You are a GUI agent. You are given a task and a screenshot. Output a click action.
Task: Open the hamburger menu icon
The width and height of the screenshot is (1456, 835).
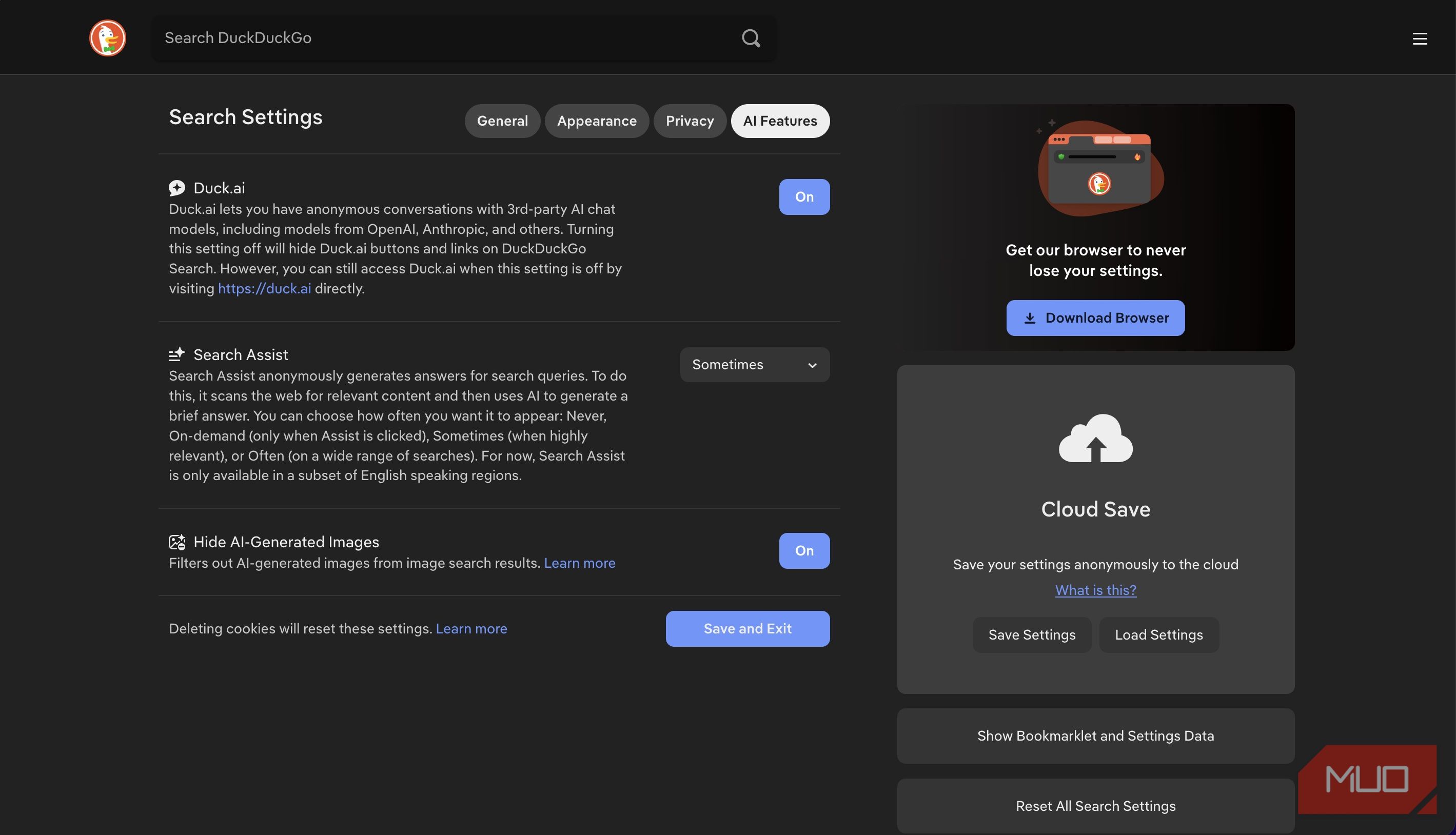1419,38
